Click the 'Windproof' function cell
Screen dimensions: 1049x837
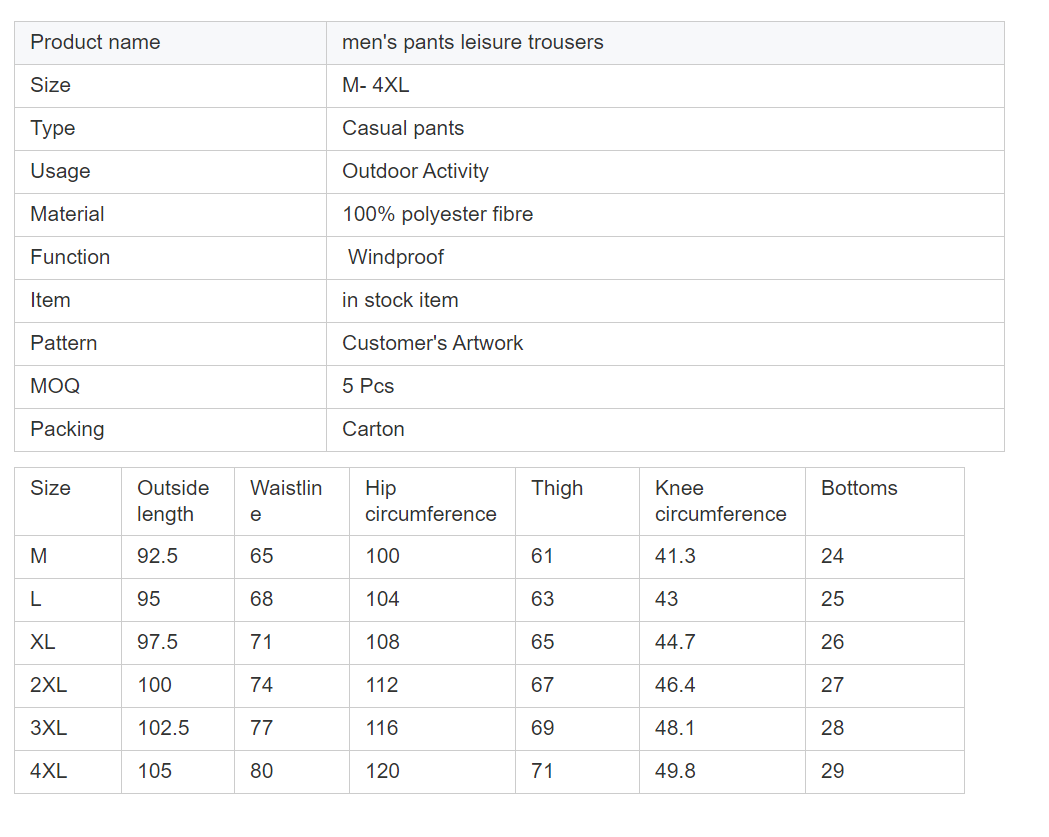[x=396, y=257]
